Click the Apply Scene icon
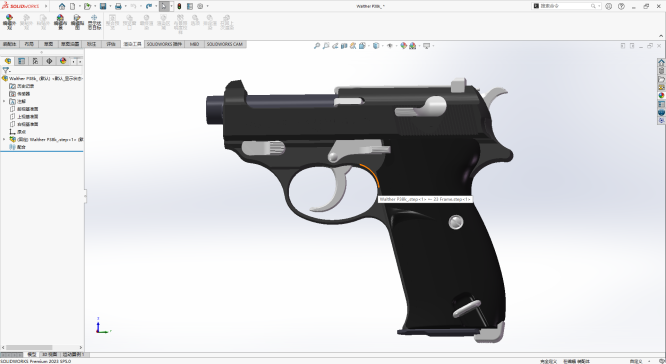The image size is (666, 364). (412, 46)
